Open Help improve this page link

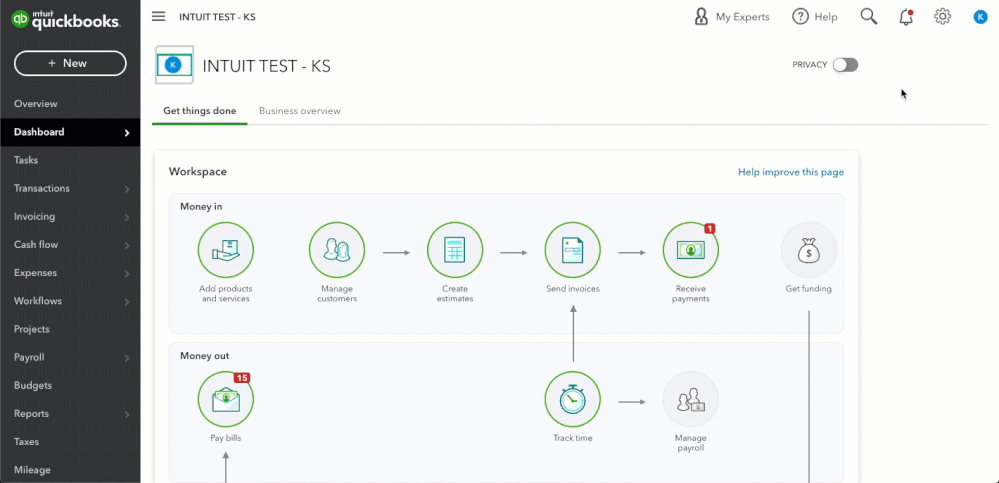(791, 172)
